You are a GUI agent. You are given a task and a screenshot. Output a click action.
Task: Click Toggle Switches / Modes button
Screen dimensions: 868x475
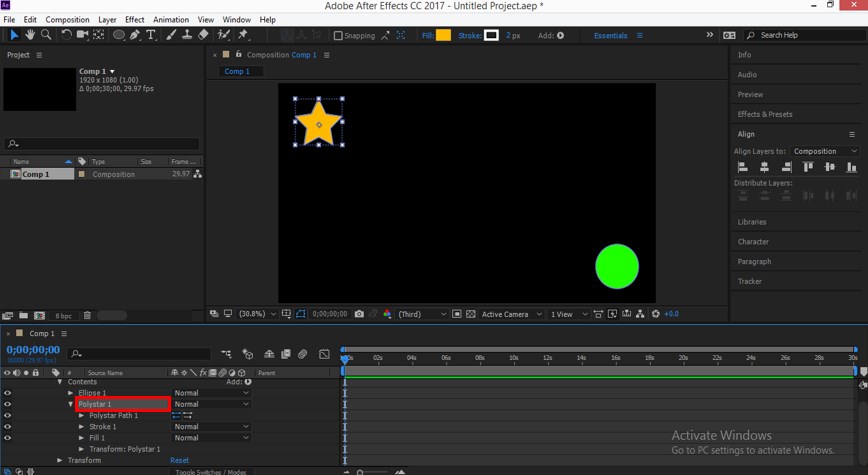tap(210, 471)
